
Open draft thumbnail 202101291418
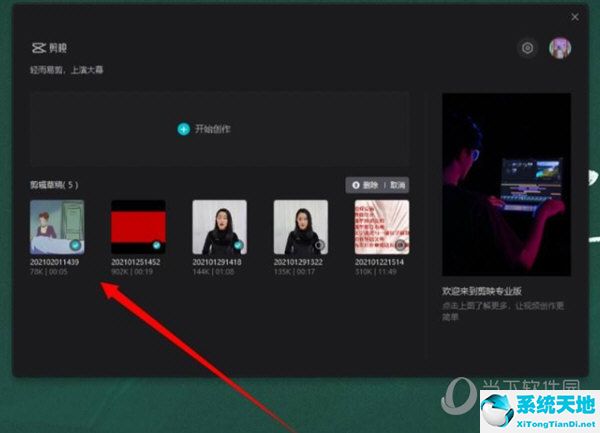click(x=219, y=226)
